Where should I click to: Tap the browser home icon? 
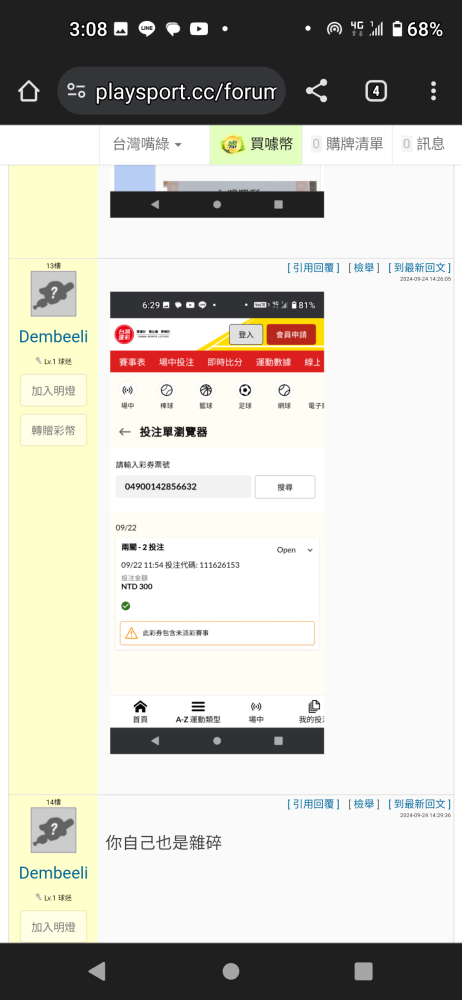click(29, 91)
